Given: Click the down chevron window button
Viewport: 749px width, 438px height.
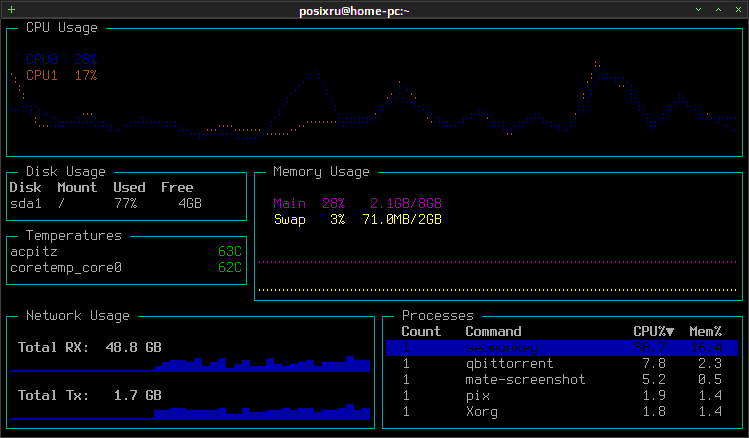Looking at the screenshot, I should coord(698,10).
